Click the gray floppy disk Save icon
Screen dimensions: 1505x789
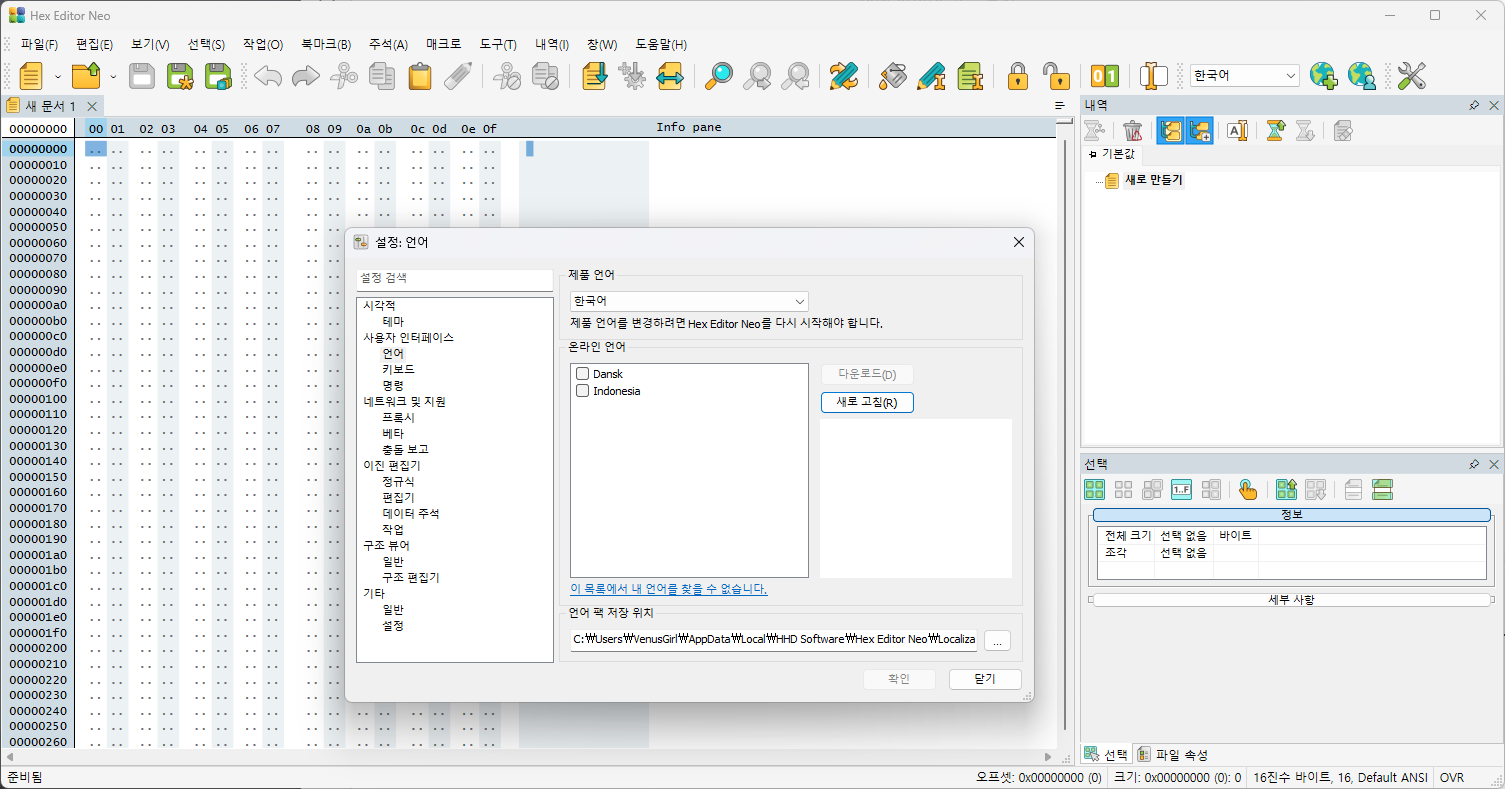[142, 76]
